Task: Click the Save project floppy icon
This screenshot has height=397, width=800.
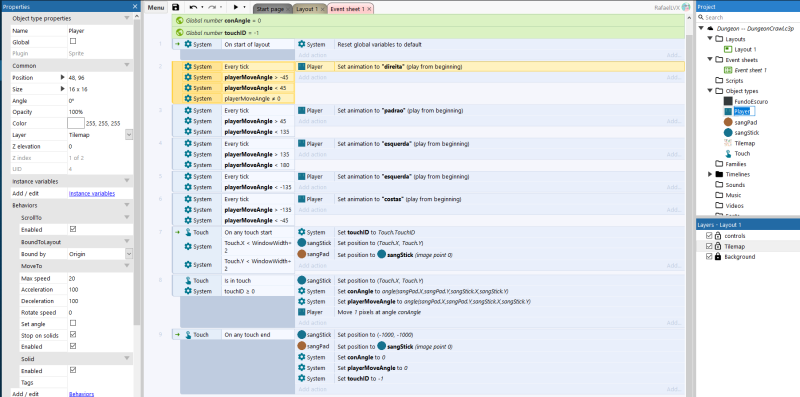Action: coord(176,8)
